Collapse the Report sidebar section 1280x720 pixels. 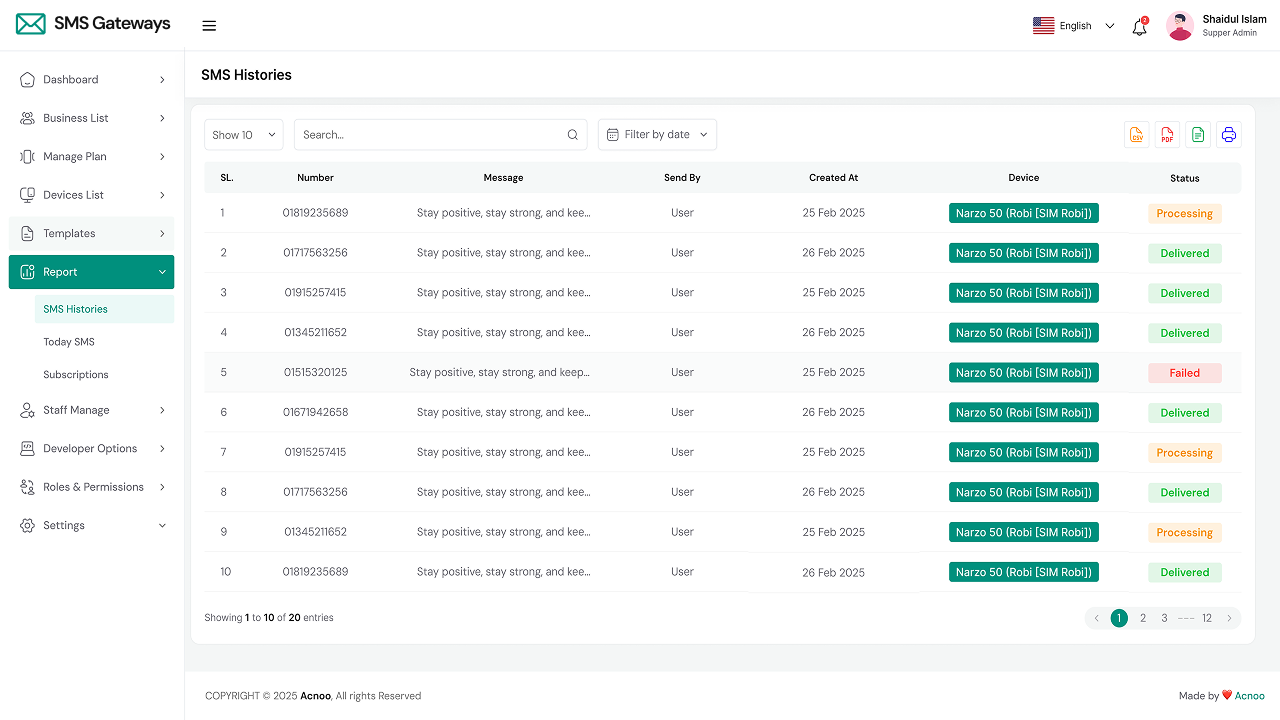[x=91, y=272]
